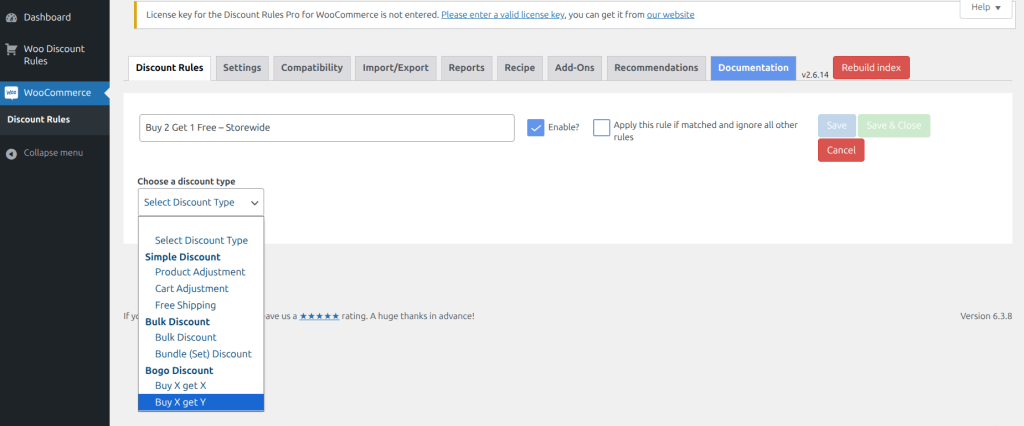Follow 'Please enter a valid license key' link
The image size is (1024, 426).
click(x=503, y=15)
